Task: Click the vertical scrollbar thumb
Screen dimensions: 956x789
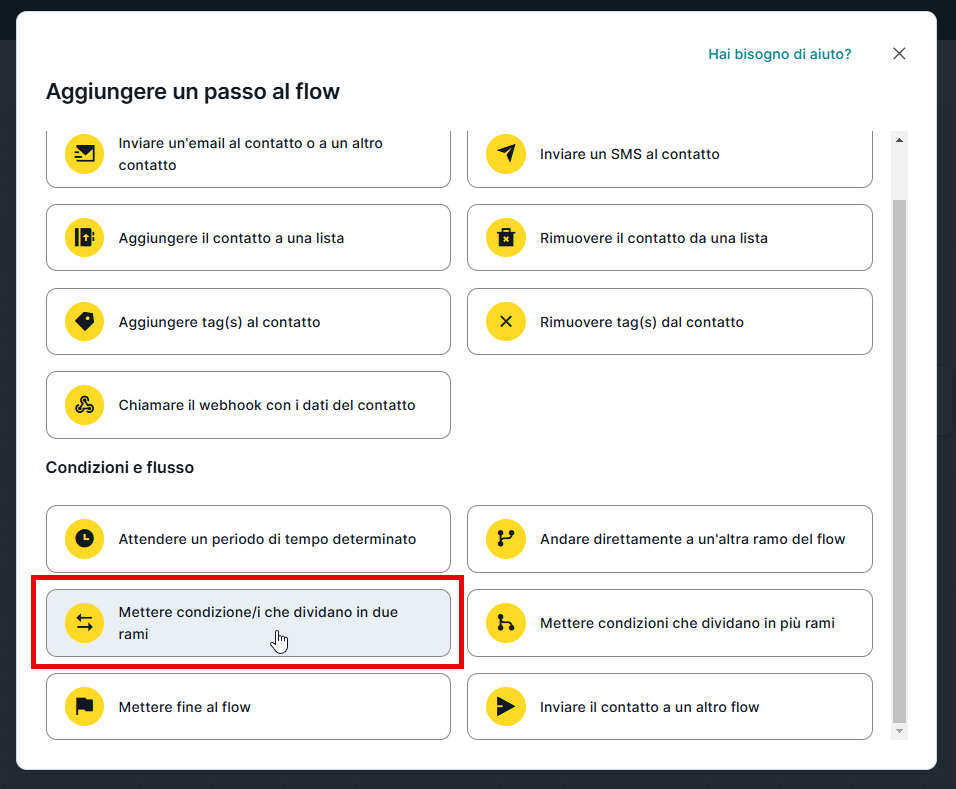Action: pos(899,460)
